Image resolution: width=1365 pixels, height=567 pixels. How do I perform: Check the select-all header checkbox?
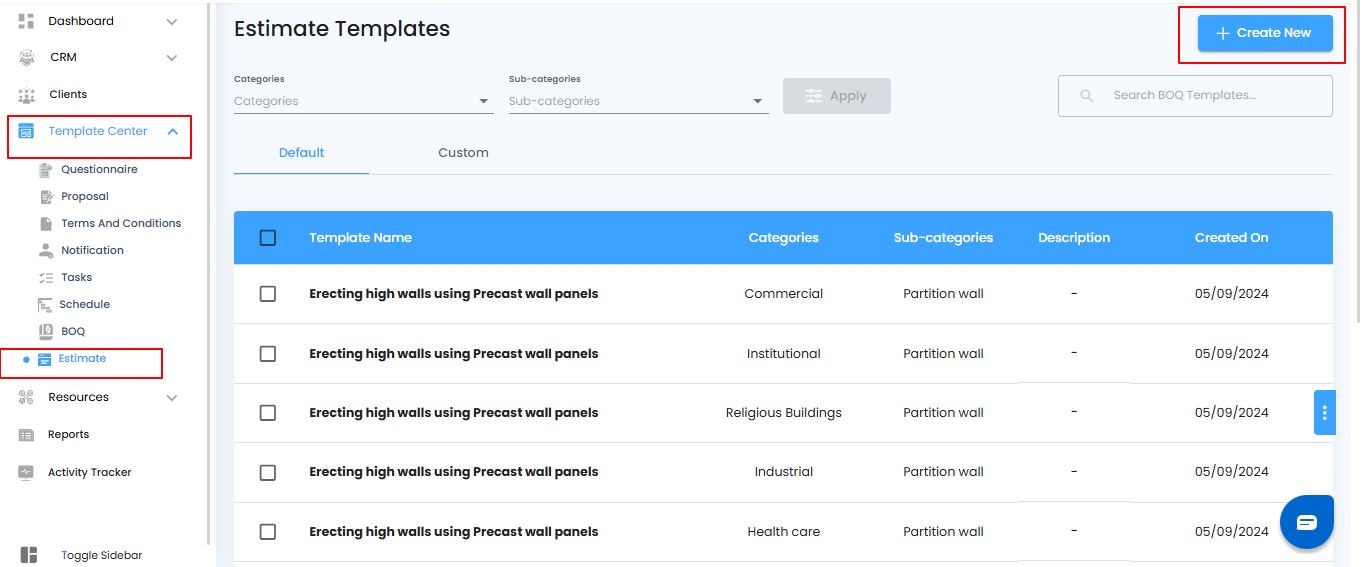tap(267, 238)
